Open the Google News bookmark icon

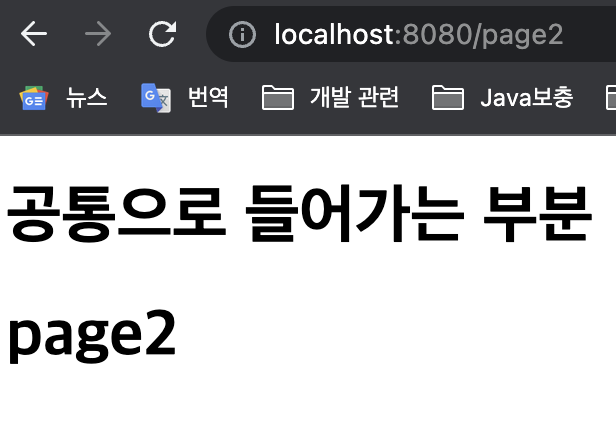pyautogui.click(x=34, y=97)
